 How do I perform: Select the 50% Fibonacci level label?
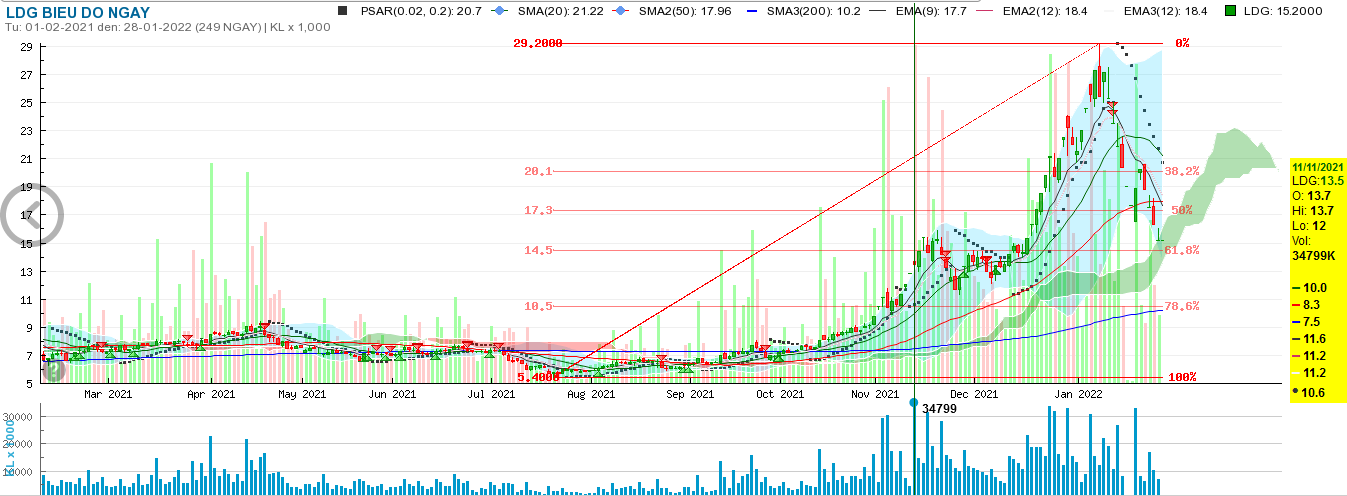pyautogui.click(x=1182, y=211)
